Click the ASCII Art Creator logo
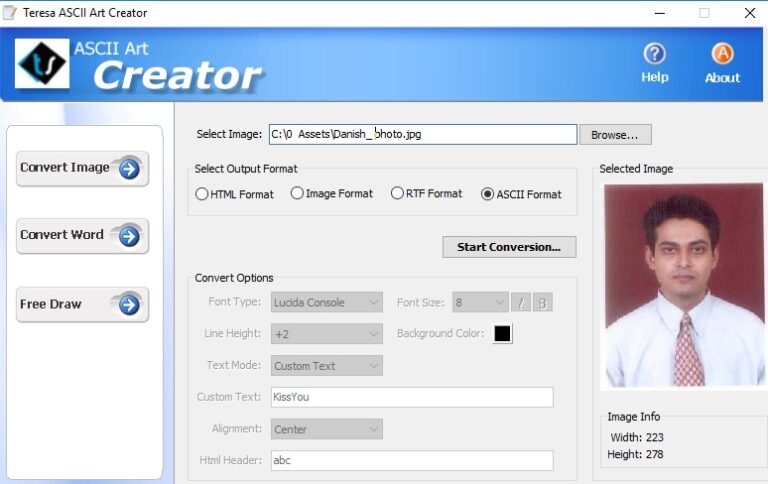This screenshot has width=768, height=484. click(42, 64)
